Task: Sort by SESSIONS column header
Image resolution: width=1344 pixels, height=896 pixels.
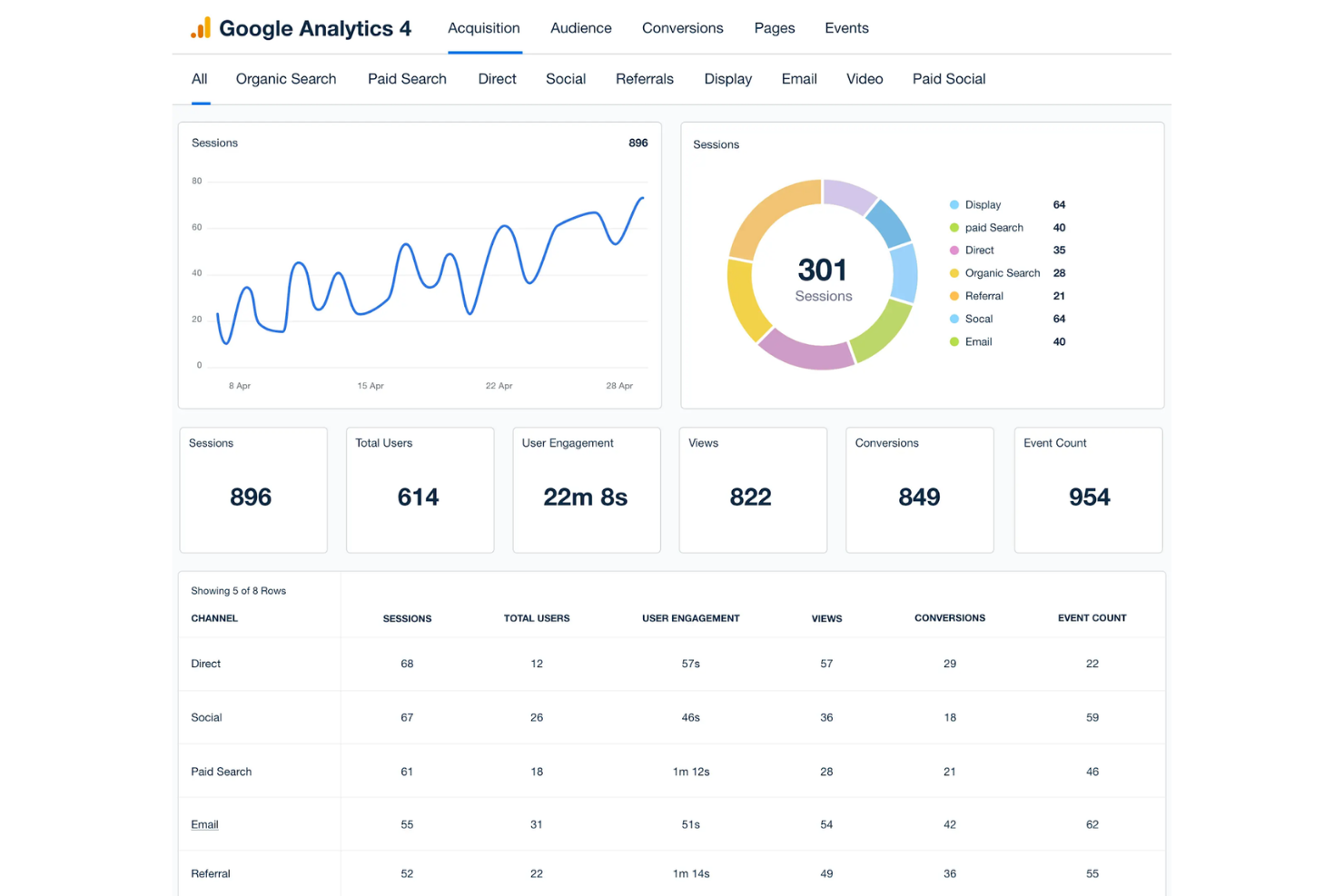Action: (x=407, y=618)
